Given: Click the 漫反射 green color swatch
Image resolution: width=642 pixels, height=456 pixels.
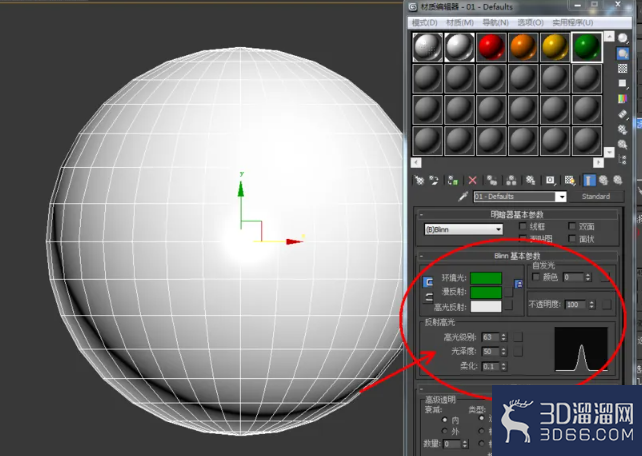Looking at the screenshot, I should click(486, 292).
